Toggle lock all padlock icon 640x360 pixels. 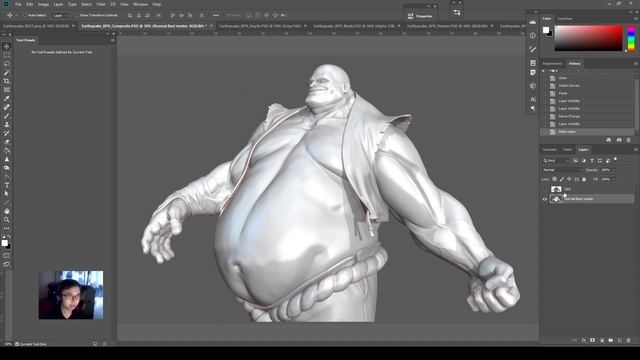[584, 179]
